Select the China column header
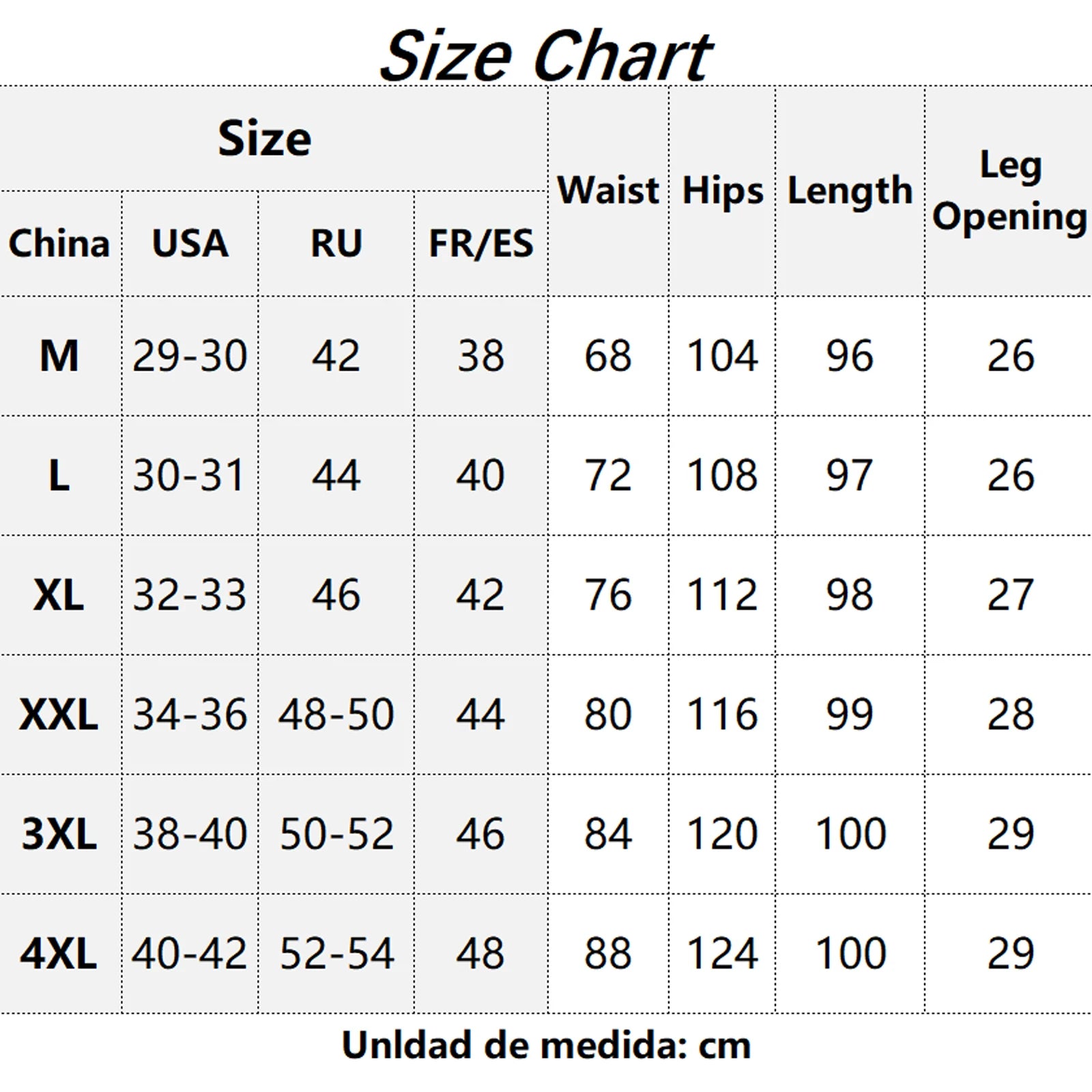1092x1092 pixels. [59, 244]
